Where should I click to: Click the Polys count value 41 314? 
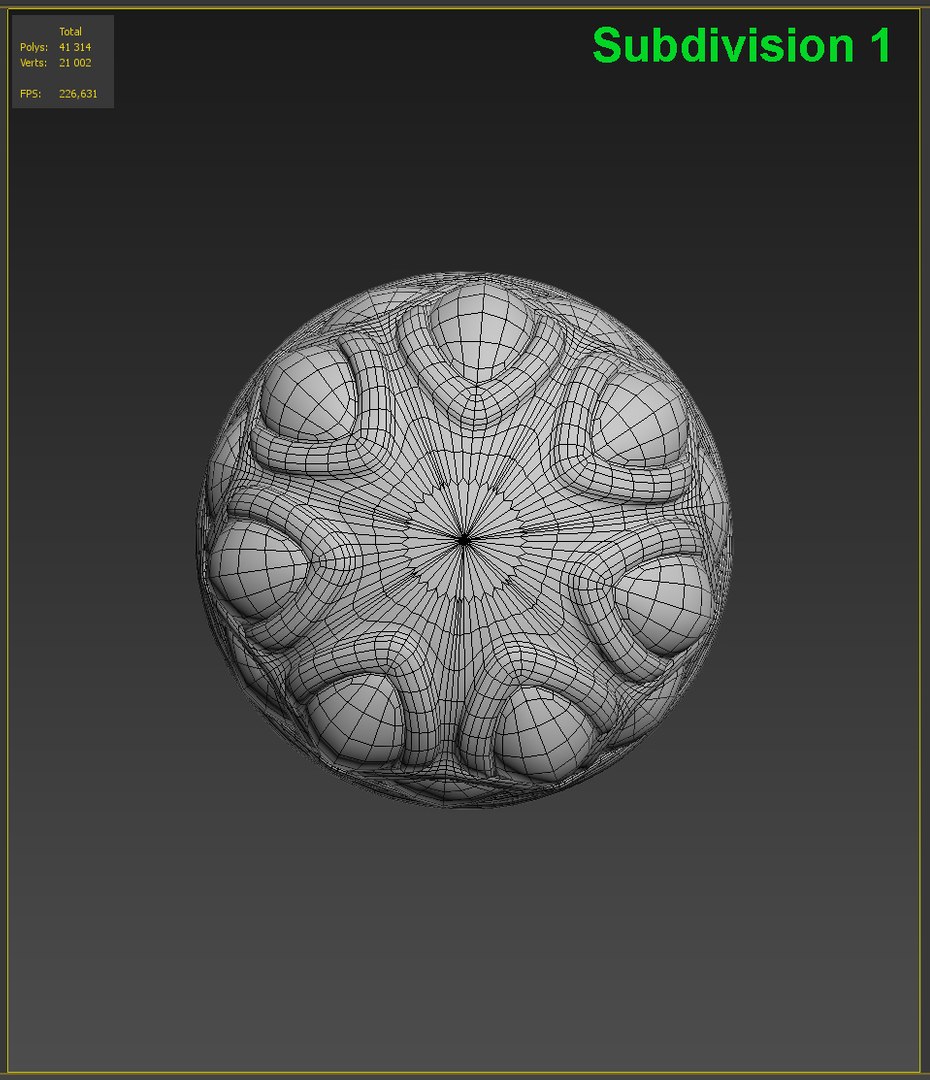tap(75, 48)
